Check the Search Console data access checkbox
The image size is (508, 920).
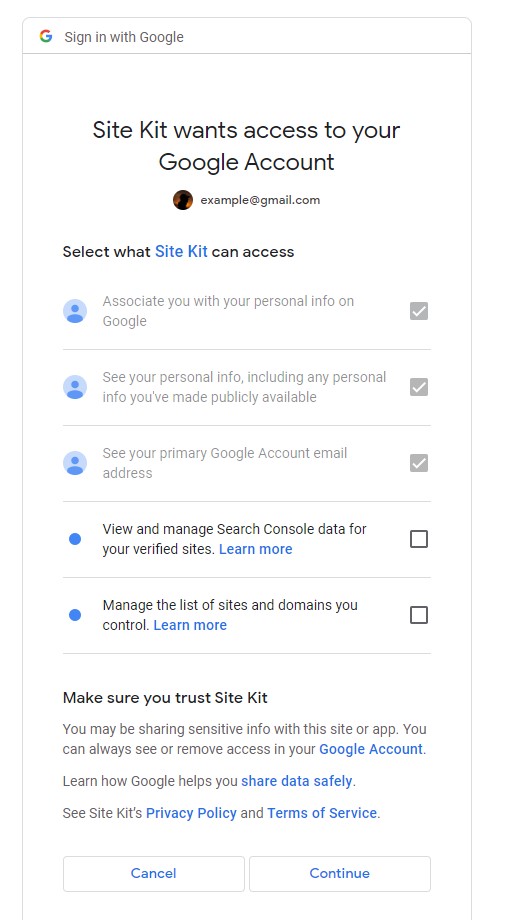point(419,539)
